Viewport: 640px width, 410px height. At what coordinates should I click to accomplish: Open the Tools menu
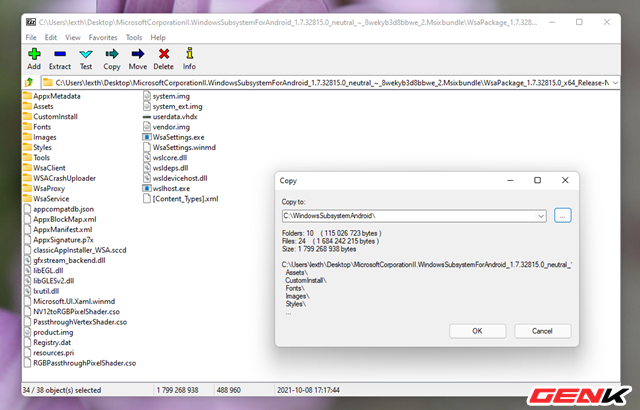tap(134, 38)
